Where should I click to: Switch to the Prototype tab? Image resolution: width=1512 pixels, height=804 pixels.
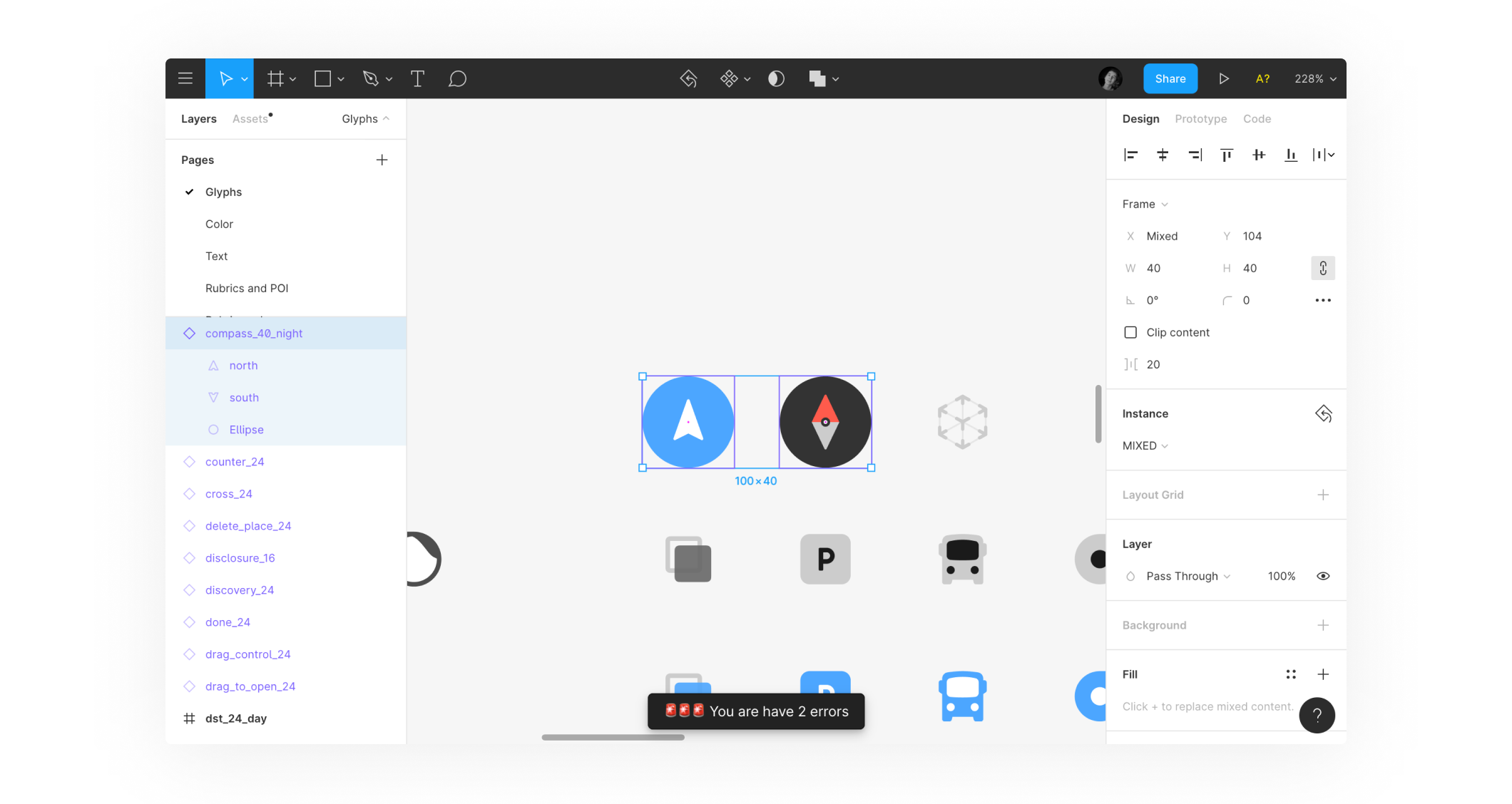point(1200,118)
